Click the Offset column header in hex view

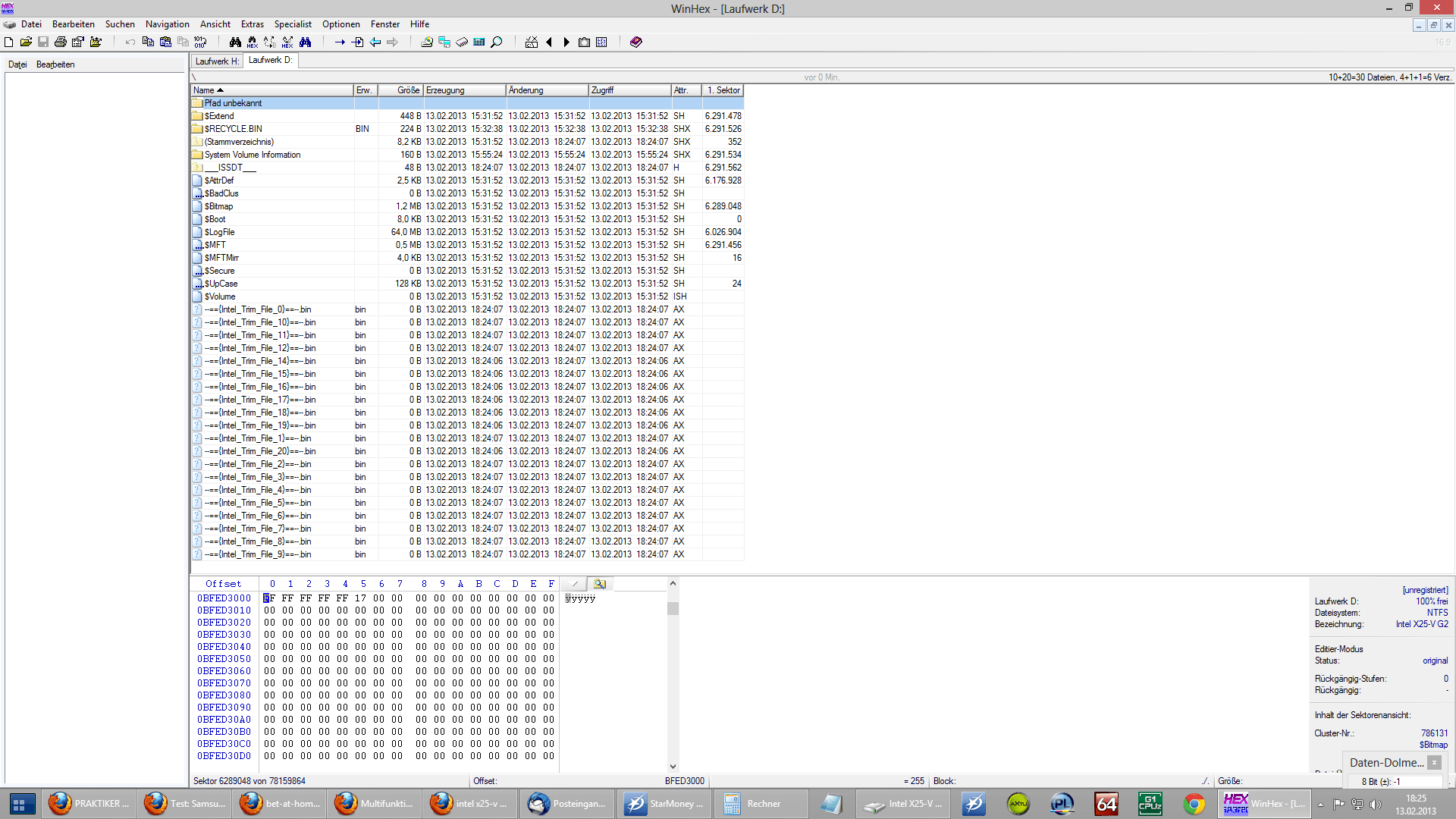click(x=224, y=584)
